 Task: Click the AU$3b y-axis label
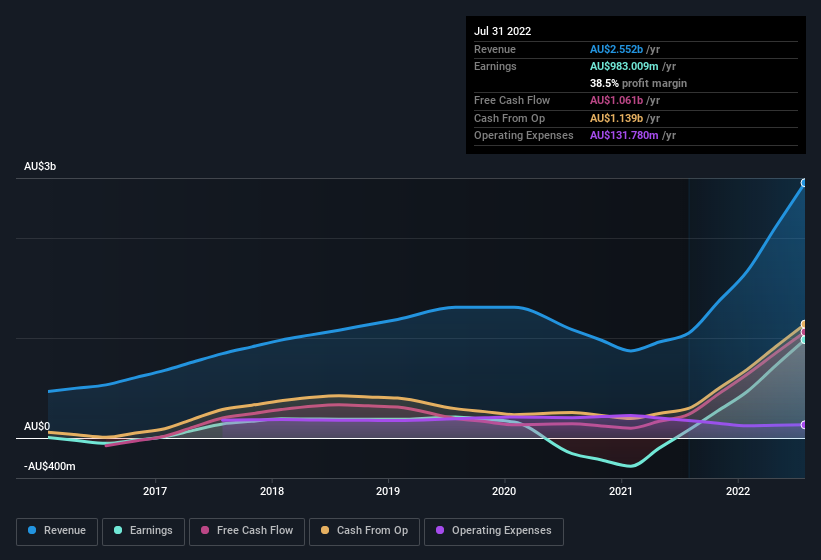tap(40, 166)
